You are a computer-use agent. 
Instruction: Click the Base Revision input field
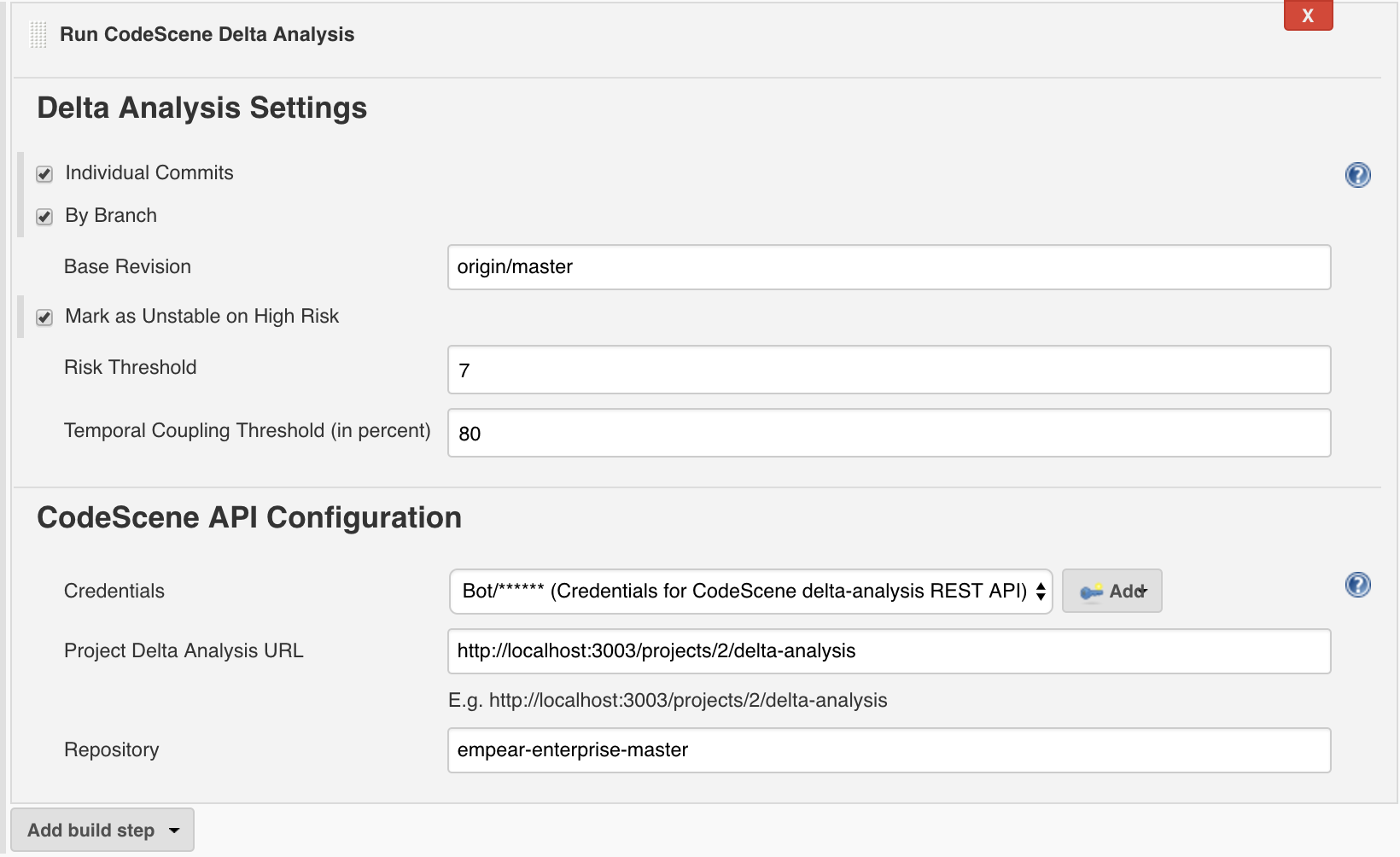click(888, 267)
